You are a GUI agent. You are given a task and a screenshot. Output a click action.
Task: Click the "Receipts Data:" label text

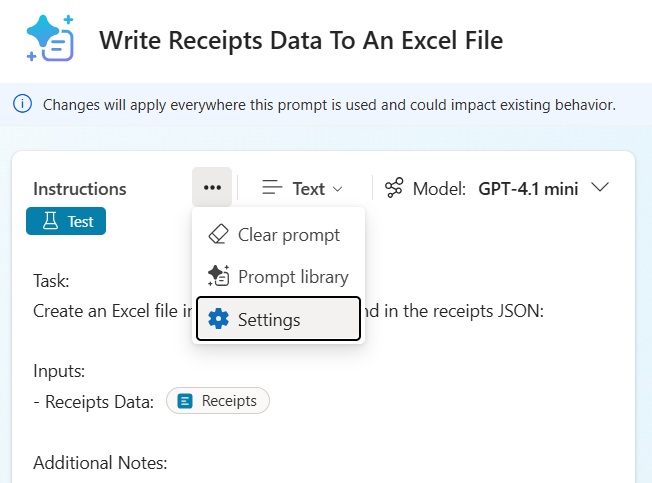point(98,402)
